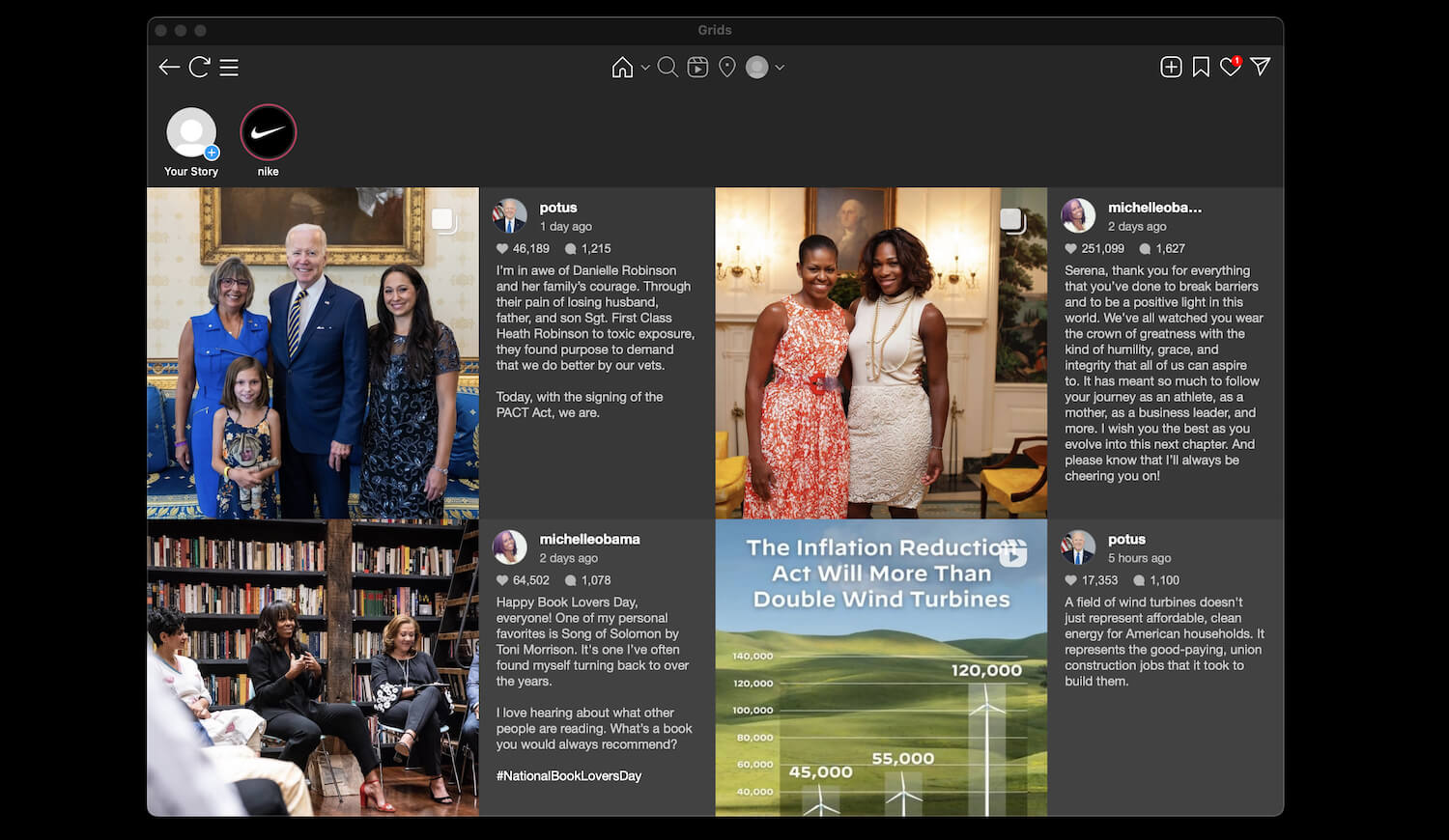Open the wind turbines video post
The image size is (1449, 840).
pyautogui.click(x=881, y=668)
